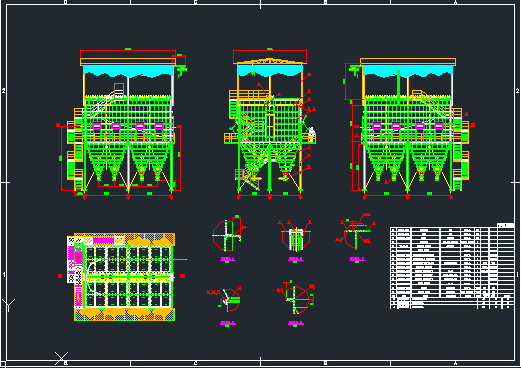The height and width of the screenshot is (368, 521).
Task: Select the center side elevation view drawing
Action: [270, 124]
